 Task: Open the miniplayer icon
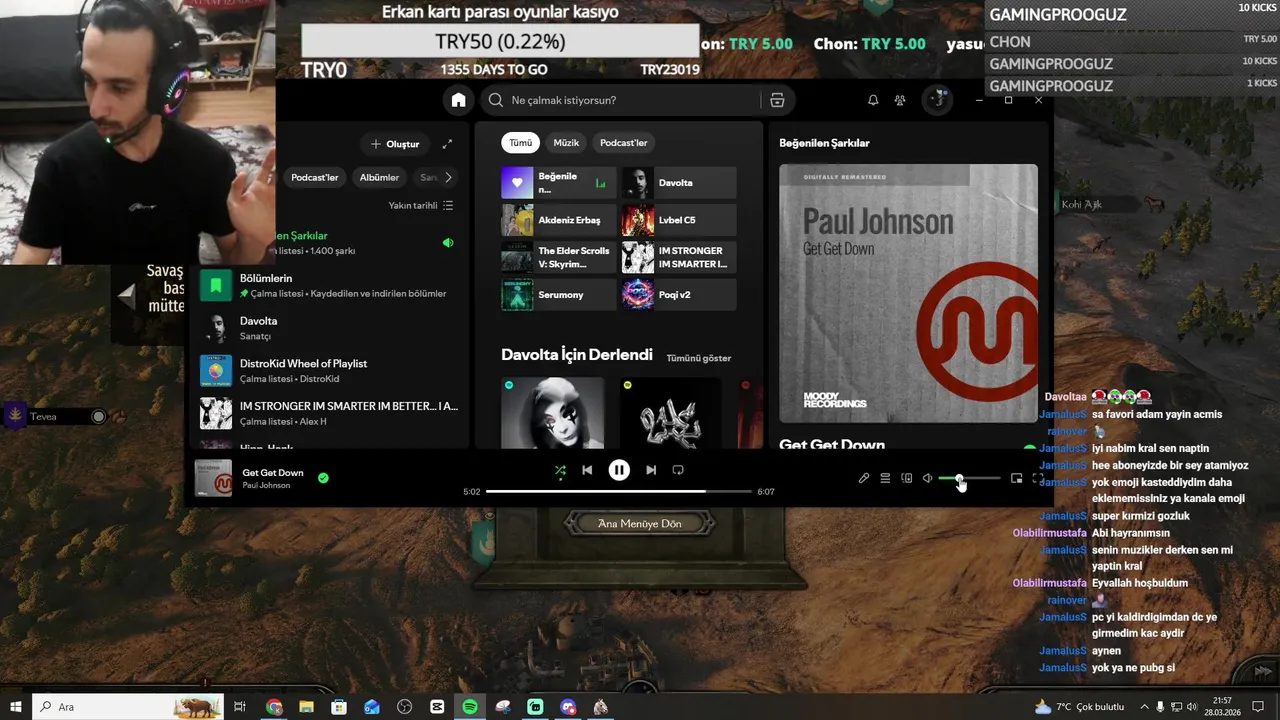[1017, 478]
